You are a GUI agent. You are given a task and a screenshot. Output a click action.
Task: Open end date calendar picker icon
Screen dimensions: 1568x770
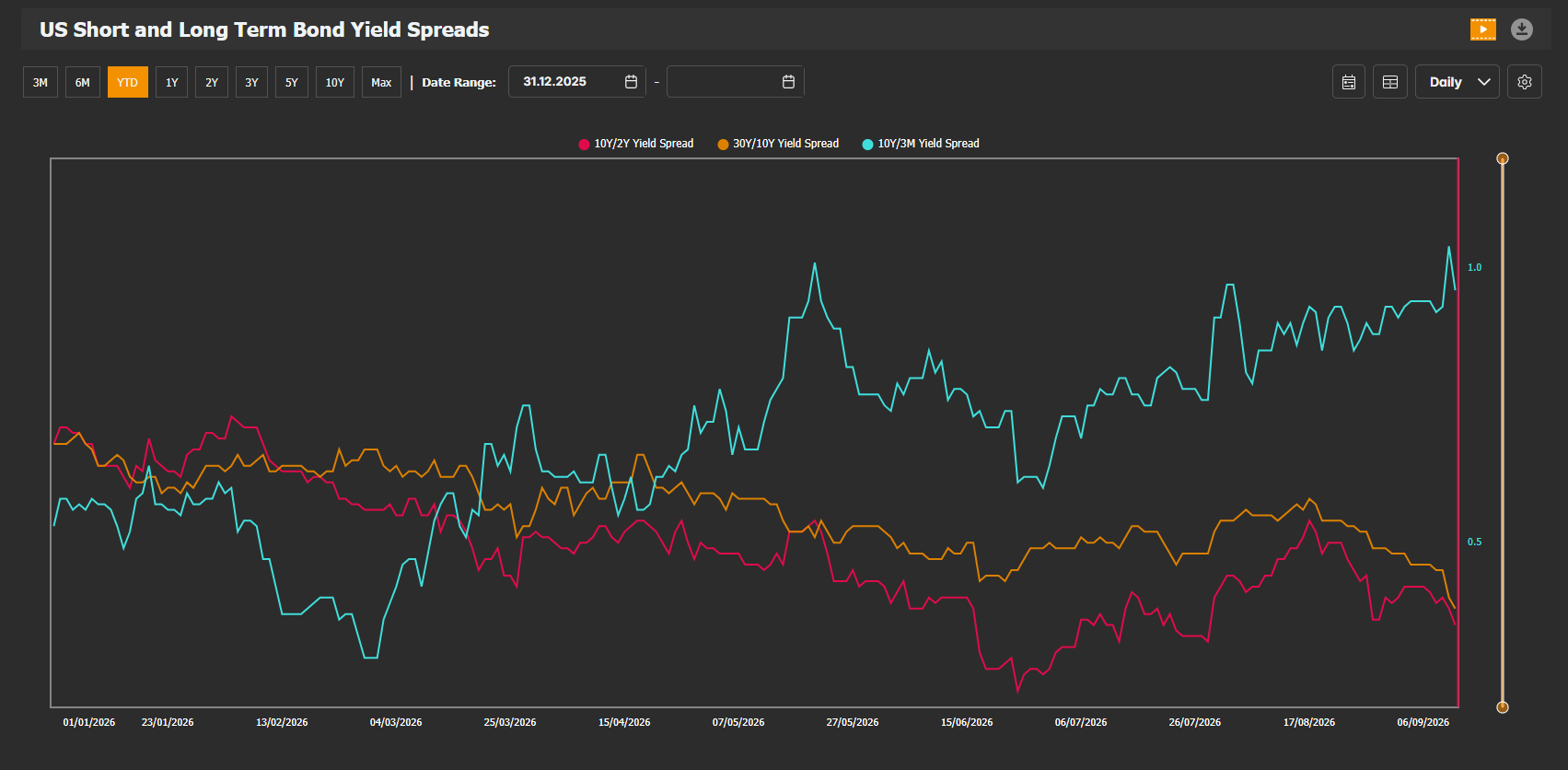point(788,82)
